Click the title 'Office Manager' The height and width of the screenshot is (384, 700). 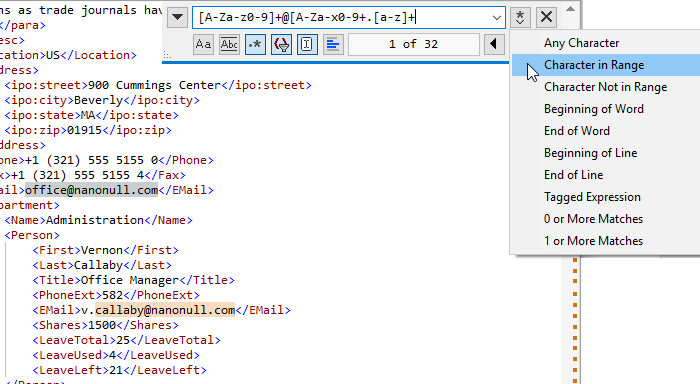tap(130, 280)
